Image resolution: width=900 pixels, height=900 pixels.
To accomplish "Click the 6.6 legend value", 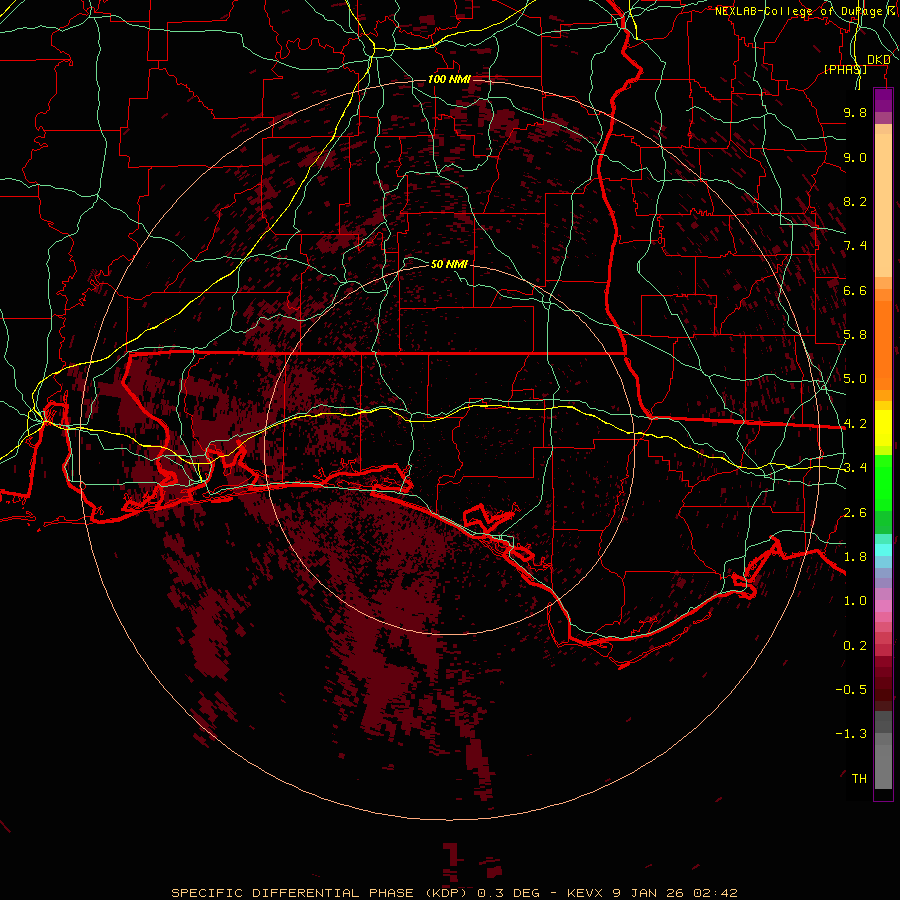I will (x=855, y=290).
